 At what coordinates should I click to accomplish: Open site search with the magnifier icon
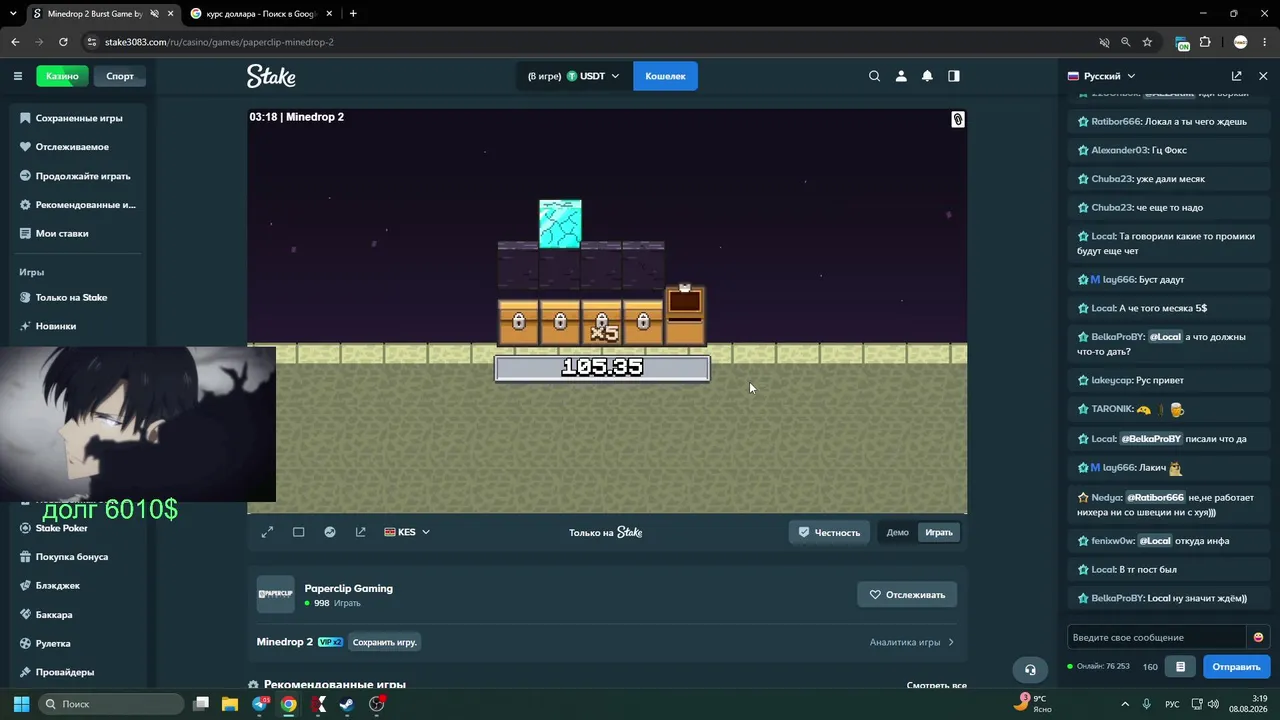pos(875,76)
